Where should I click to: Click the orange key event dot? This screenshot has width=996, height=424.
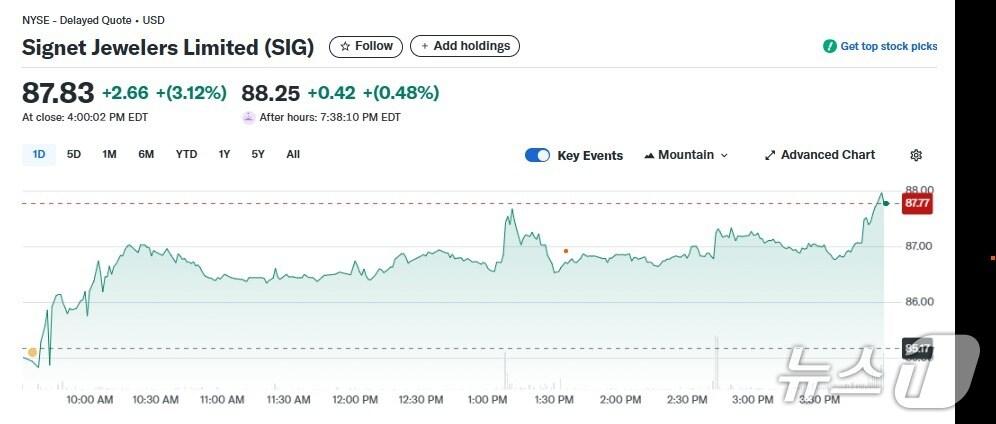[566, 251]
